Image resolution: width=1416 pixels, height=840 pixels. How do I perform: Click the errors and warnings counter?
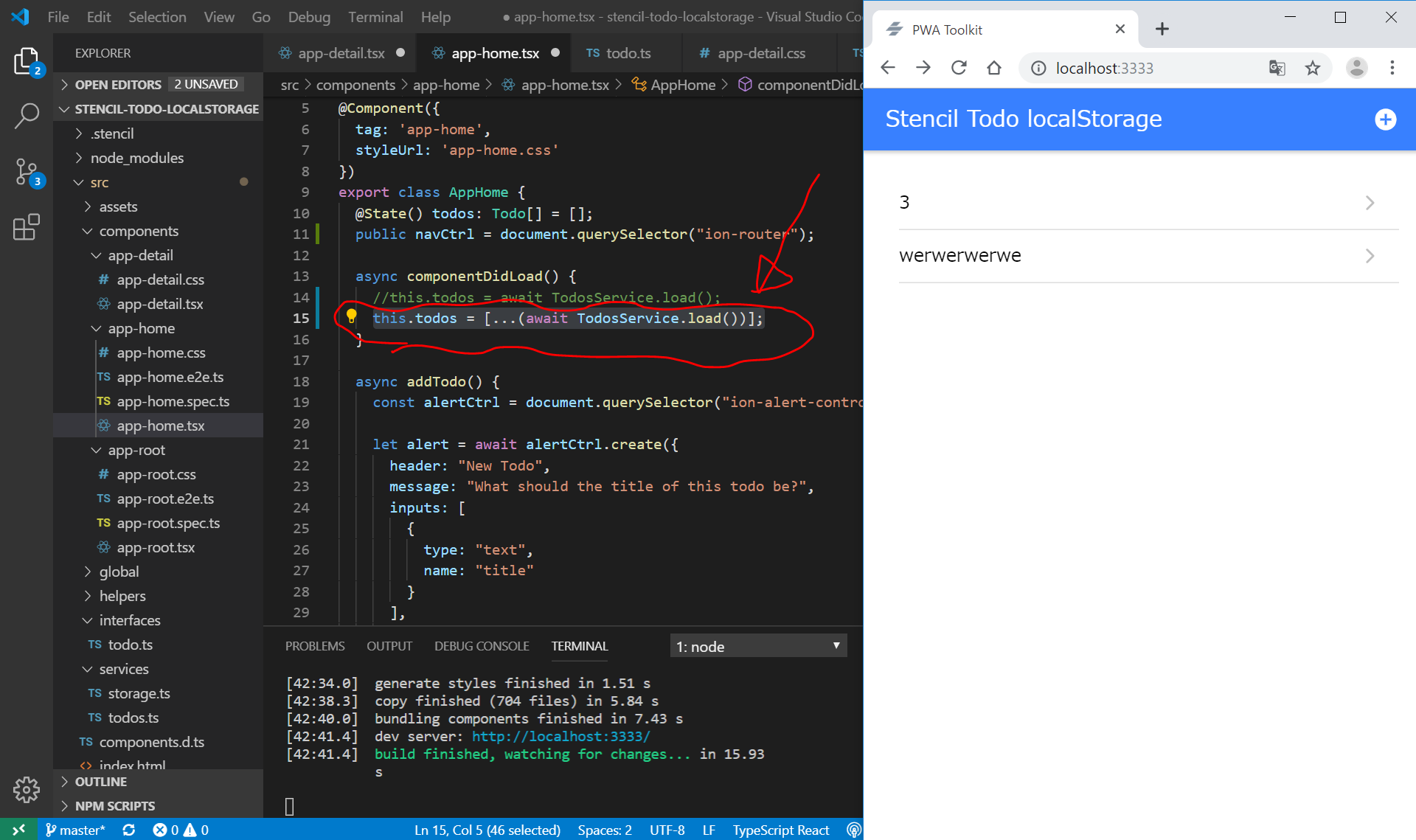click(x=181, y=830)
